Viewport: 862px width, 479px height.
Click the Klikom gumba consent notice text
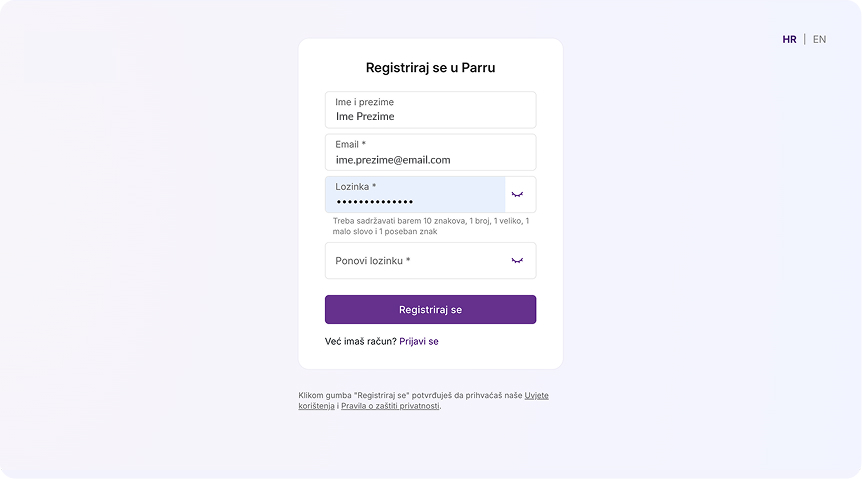pyautogui.click(x=410, y=395)
